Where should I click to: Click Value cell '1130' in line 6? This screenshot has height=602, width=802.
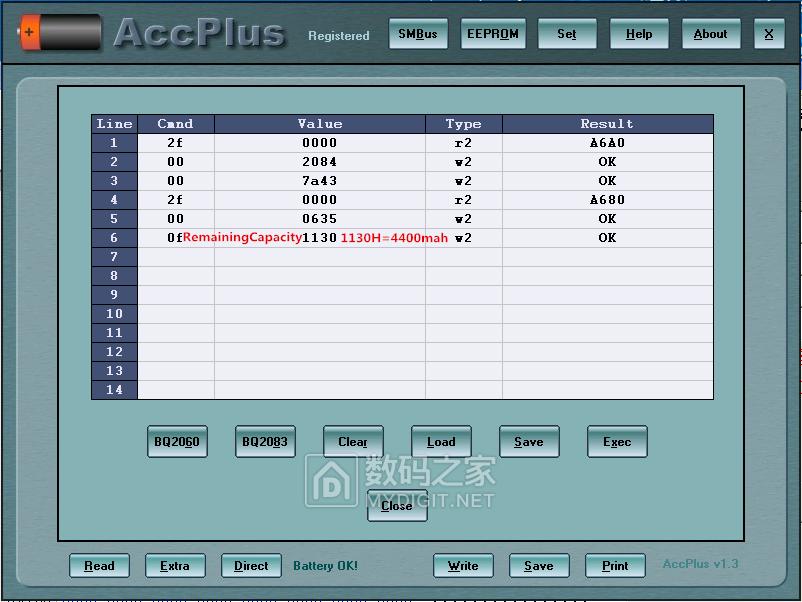(x=320, y=238)
